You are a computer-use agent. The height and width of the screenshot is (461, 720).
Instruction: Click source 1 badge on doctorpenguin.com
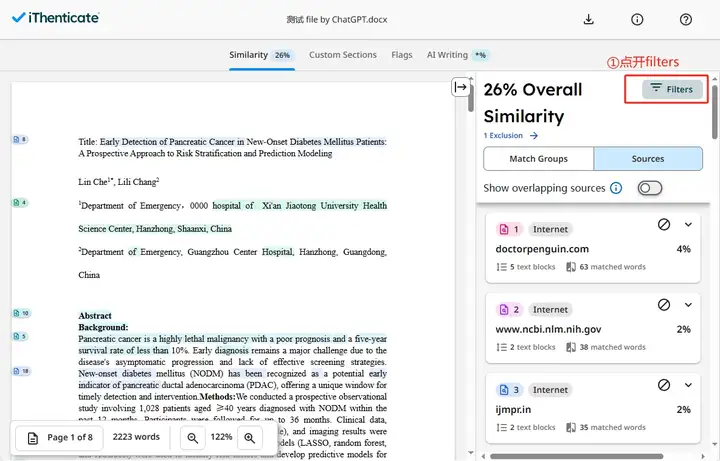point(510,229)
